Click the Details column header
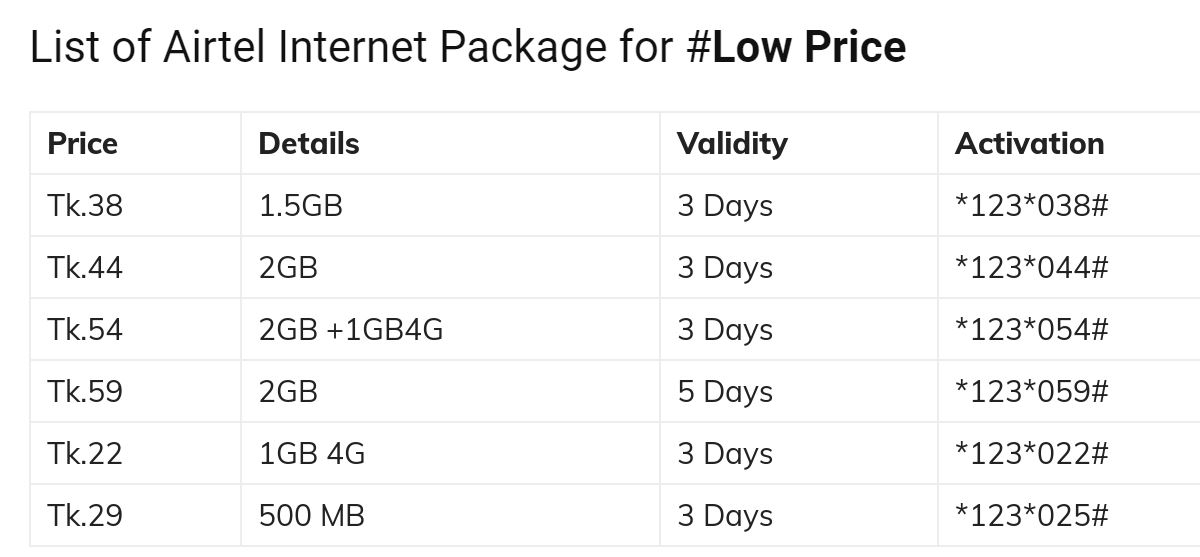 [309, 144]
